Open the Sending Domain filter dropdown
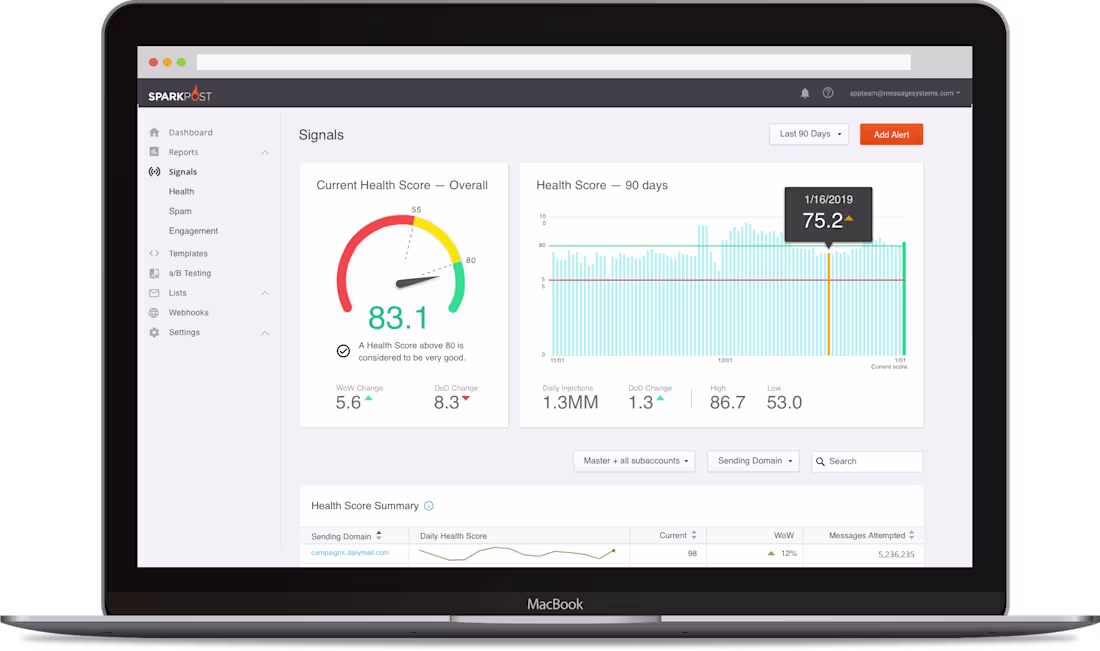This screenshot has width=1100, height=651. 753,461
